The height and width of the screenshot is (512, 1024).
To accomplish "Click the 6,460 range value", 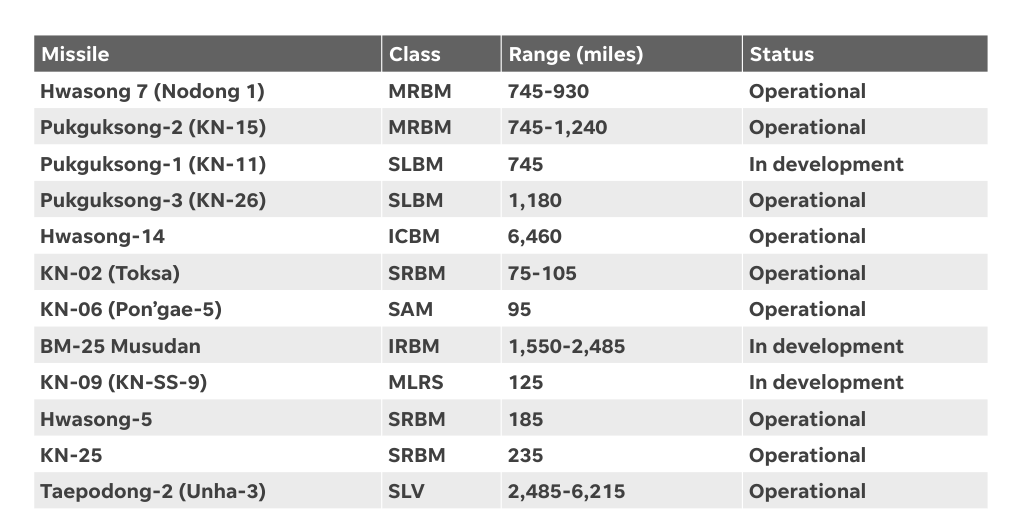I will [x=535, y=237].
